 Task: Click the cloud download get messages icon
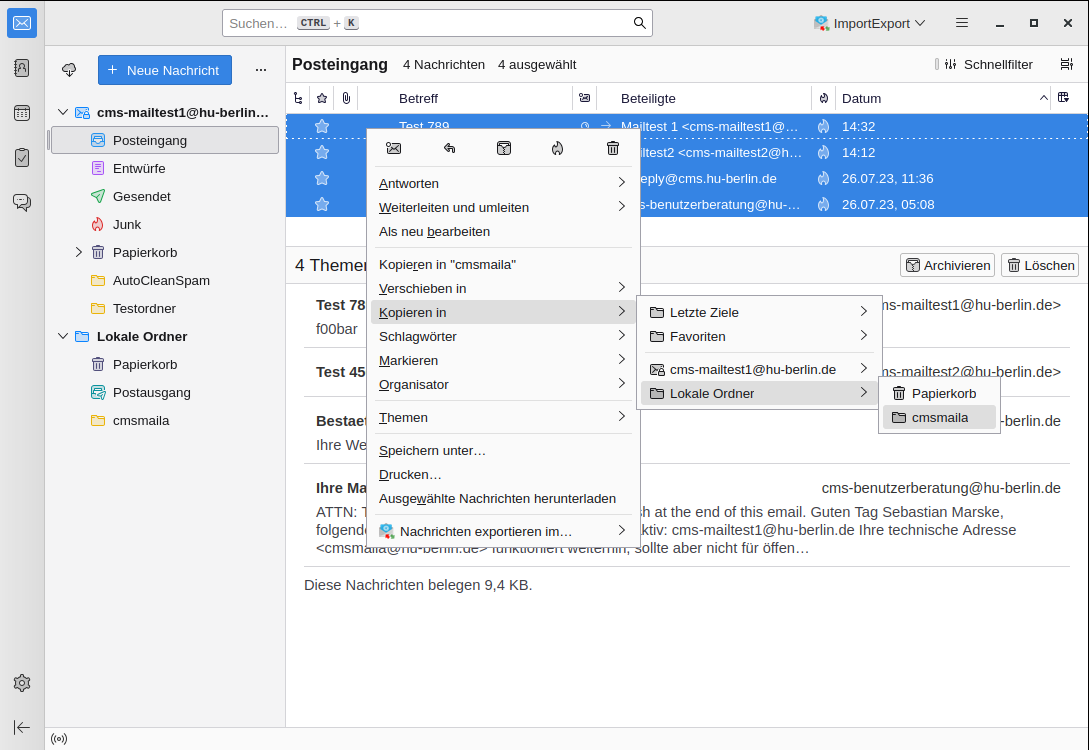(69, 70)
